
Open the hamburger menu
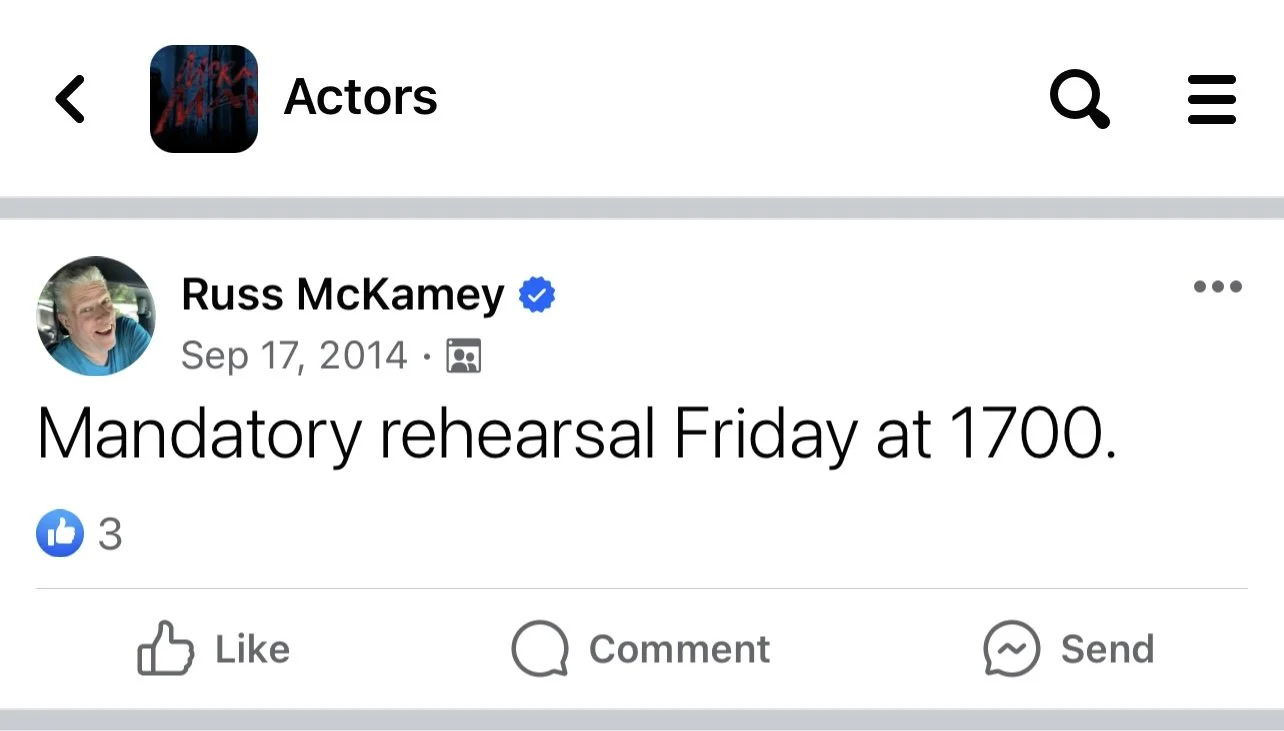tap(1212, 100)
